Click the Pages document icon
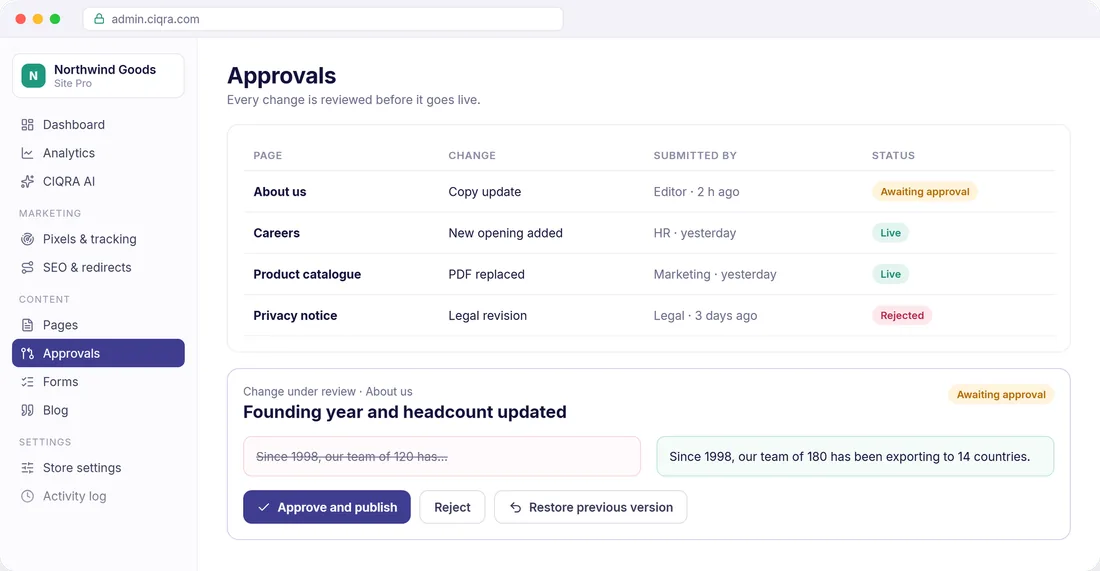 27,325
